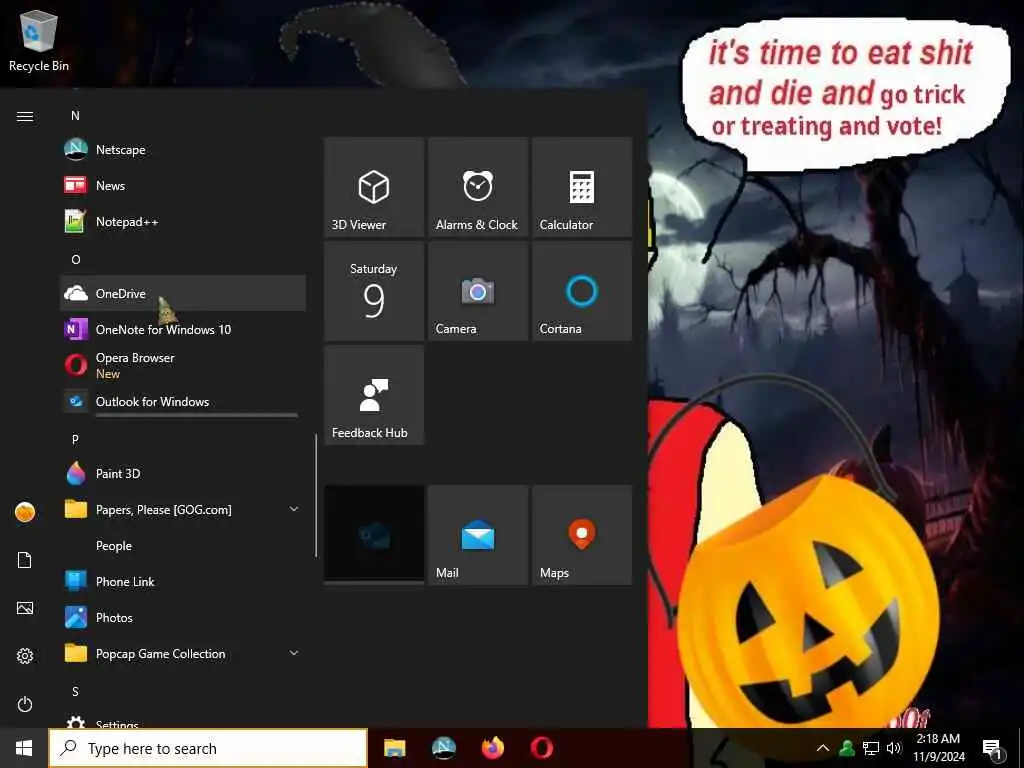This screenshot has height=768, width=1024.
Task: Open the Photos app
Action: coord(182,617)
